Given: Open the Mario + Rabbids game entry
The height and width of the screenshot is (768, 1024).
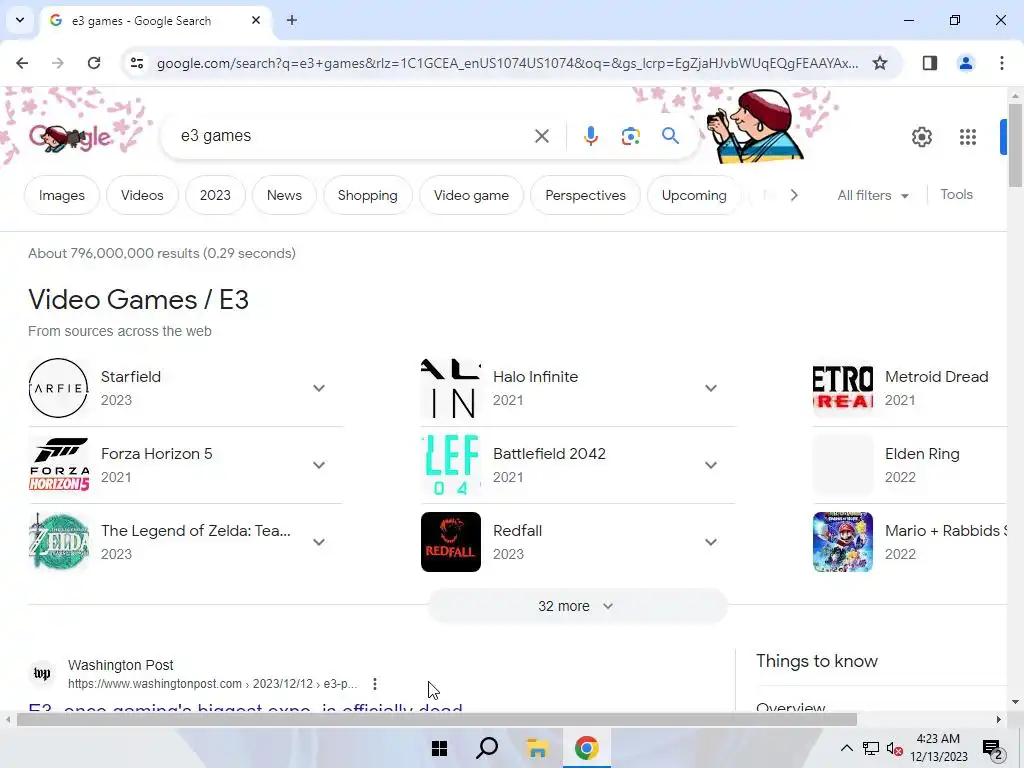Looking at the screenshot, I should coord(909,542).
